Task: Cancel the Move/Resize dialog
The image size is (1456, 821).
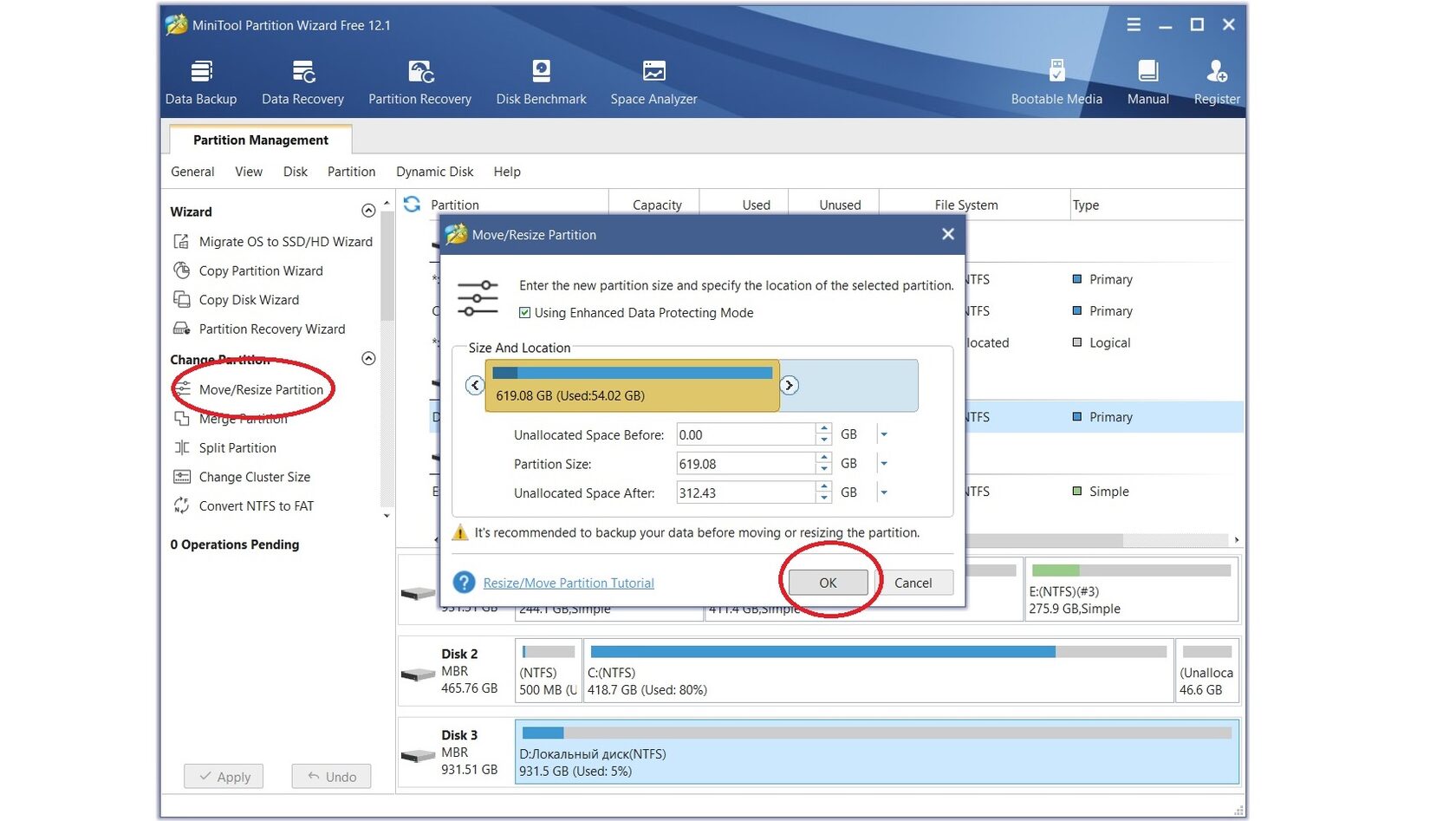Action: point(913,583)
